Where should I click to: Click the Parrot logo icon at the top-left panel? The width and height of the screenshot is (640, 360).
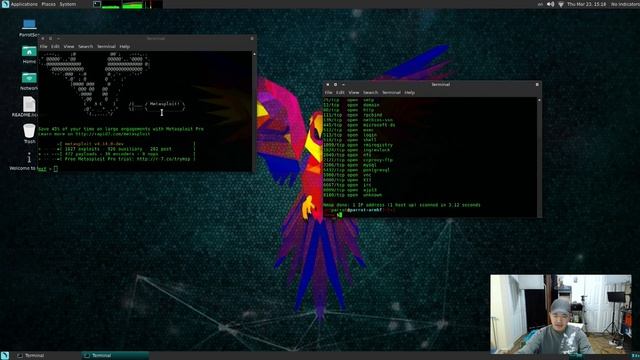click(5, 4)
